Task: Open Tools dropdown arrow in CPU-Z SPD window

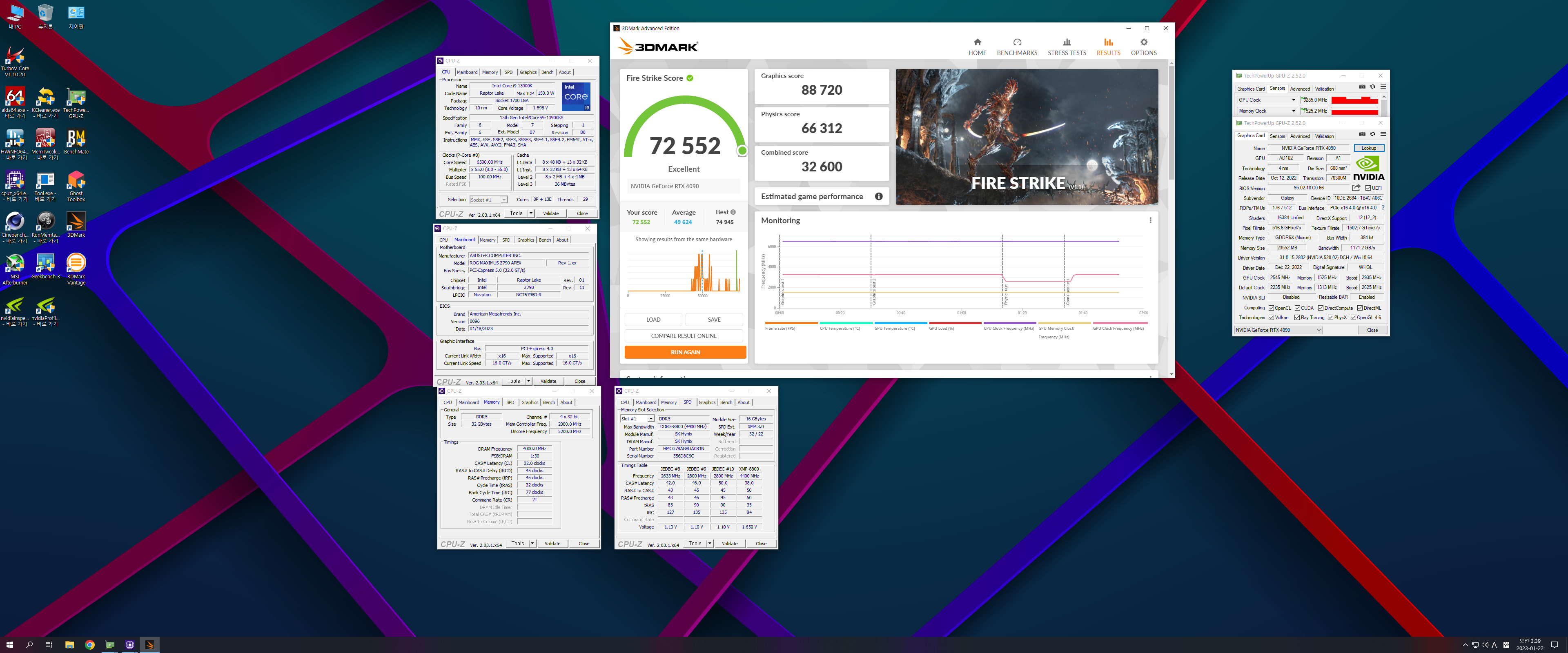Action: pyautogui.click(x=709, y=544)
